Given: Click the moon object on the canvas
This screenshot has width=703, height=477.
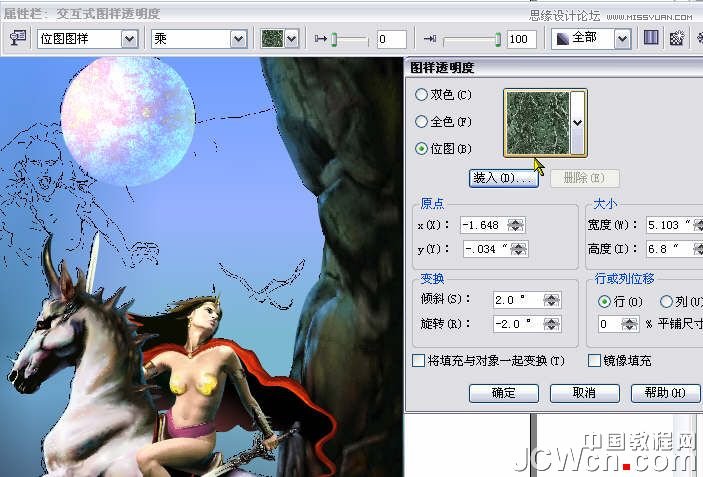Looking at the screenshot, I should [x=128, y=121].
